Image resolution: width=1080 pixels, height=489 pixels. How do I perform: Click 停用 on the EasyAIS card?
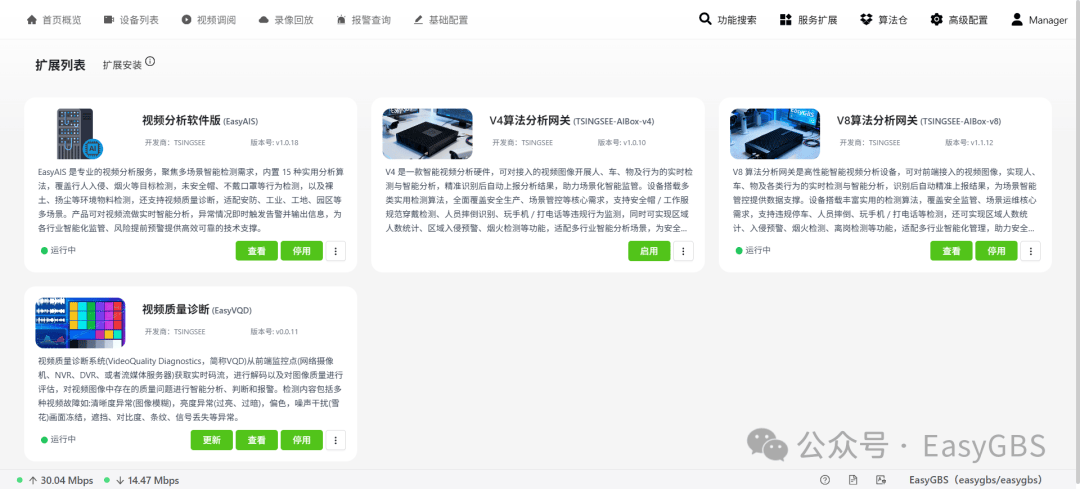pyautogui.click(x=302, y=251)
